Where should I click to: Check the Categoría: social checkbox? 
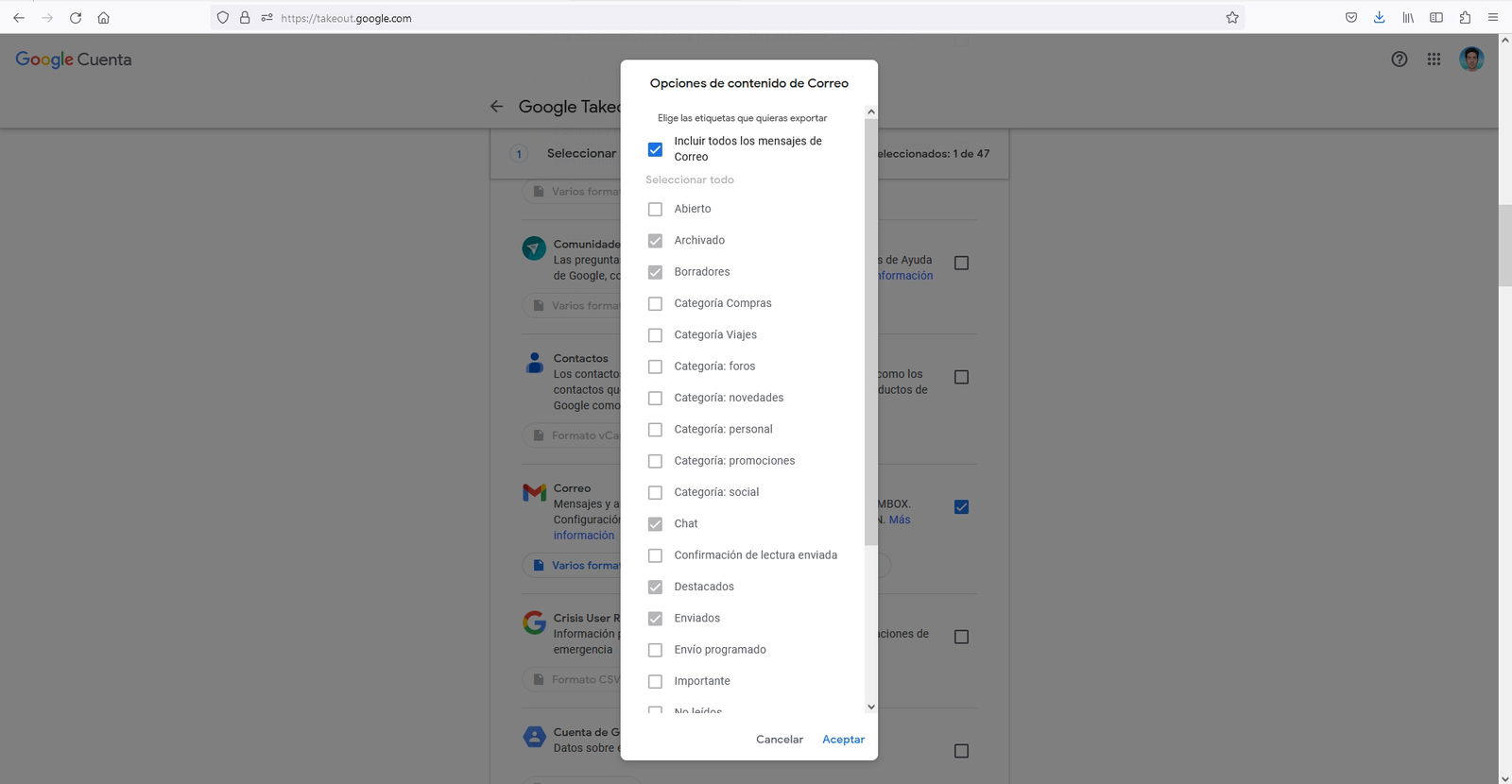655,492
